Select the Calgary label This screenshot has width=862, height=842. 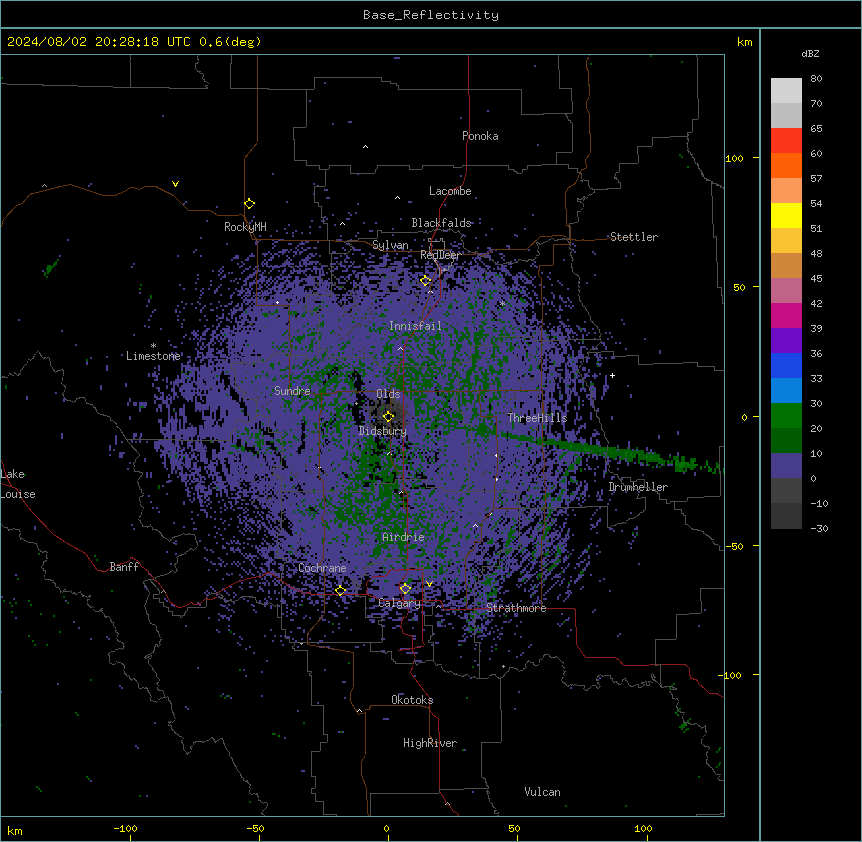tap(399, 603)
